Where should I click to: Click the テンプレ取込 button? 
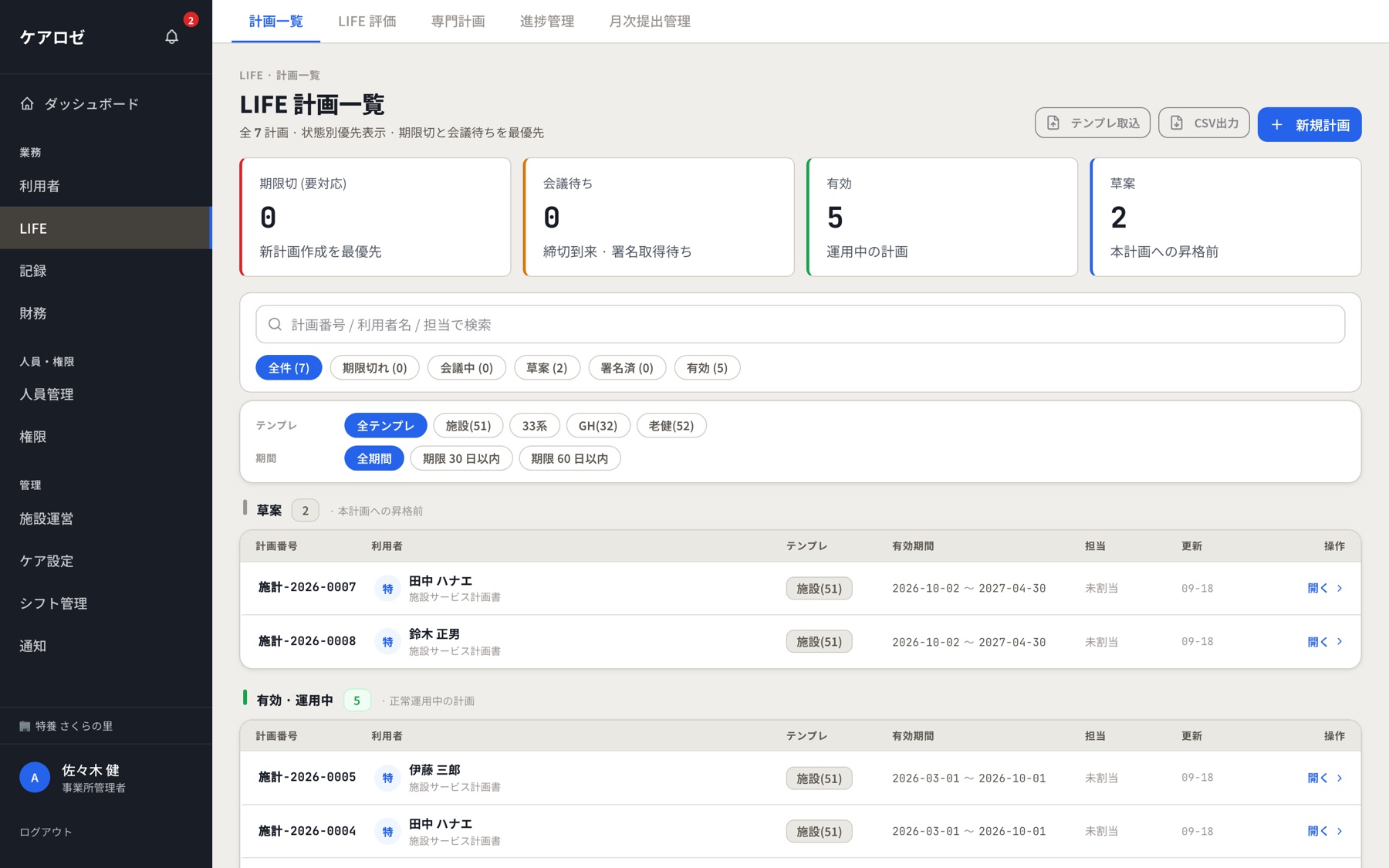1092,123
